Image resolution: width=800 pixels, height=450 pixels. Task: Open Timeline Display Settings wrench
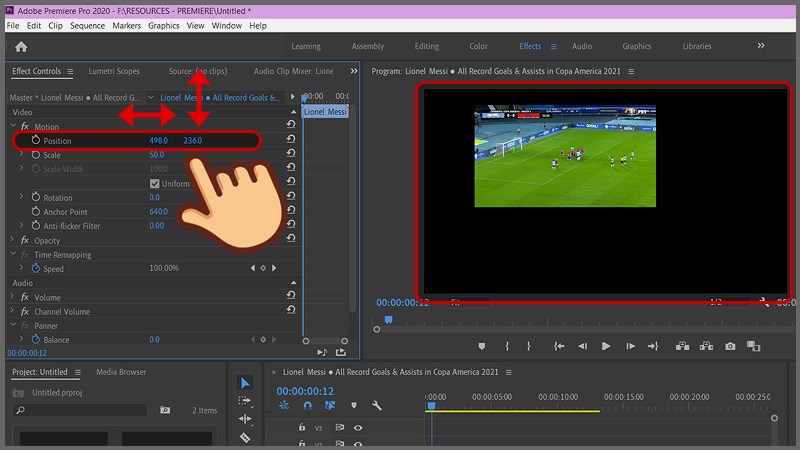pos(377,406)
